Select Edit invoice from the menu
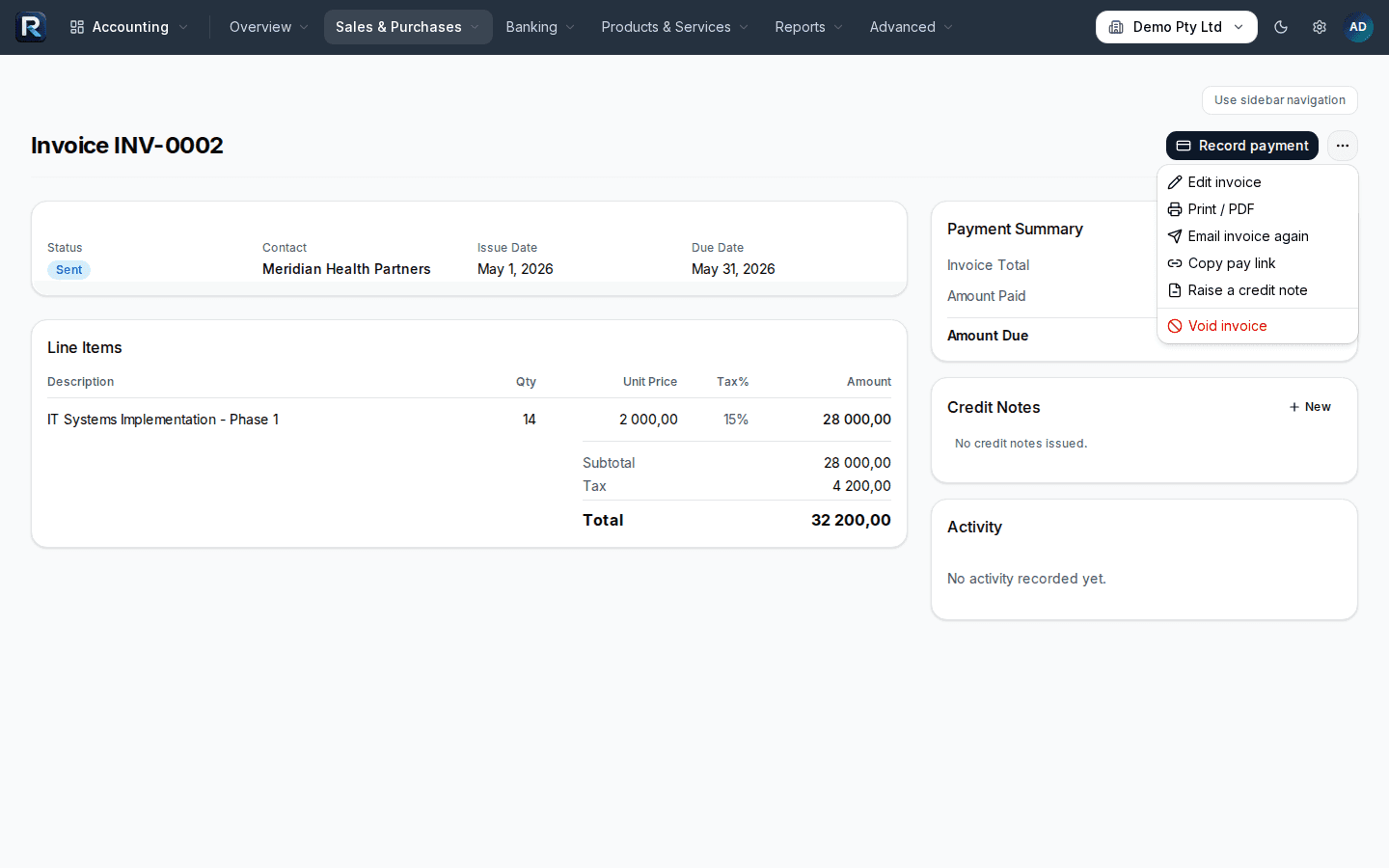This screenshot has width=1389, height=868. click(x=1258, y=182)
